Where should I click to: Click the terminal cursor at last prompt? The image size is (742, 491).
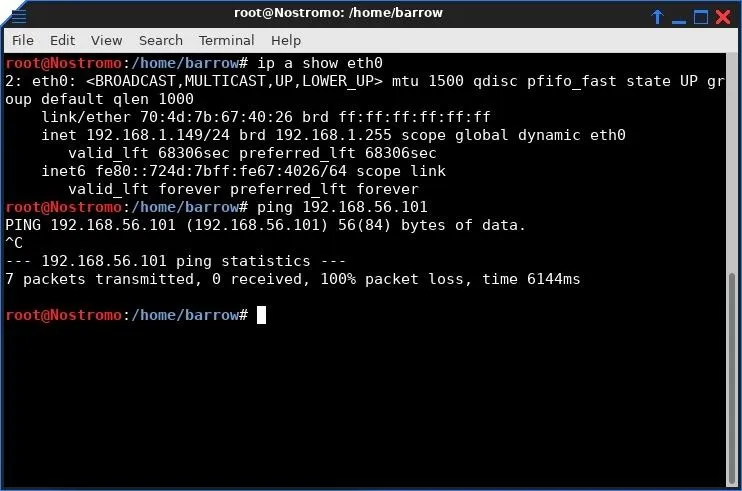261,315
